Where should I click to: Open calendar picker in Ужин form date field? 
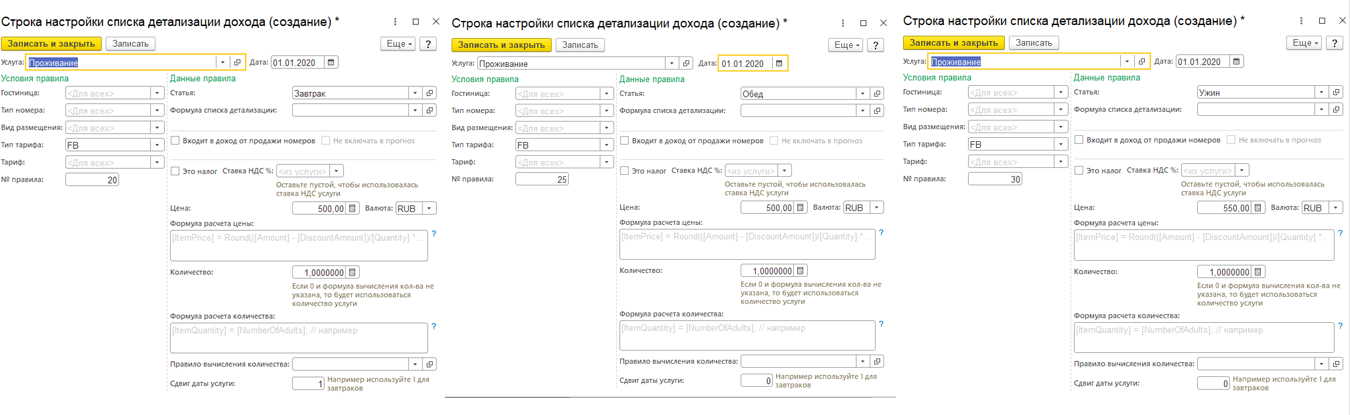1237,62
